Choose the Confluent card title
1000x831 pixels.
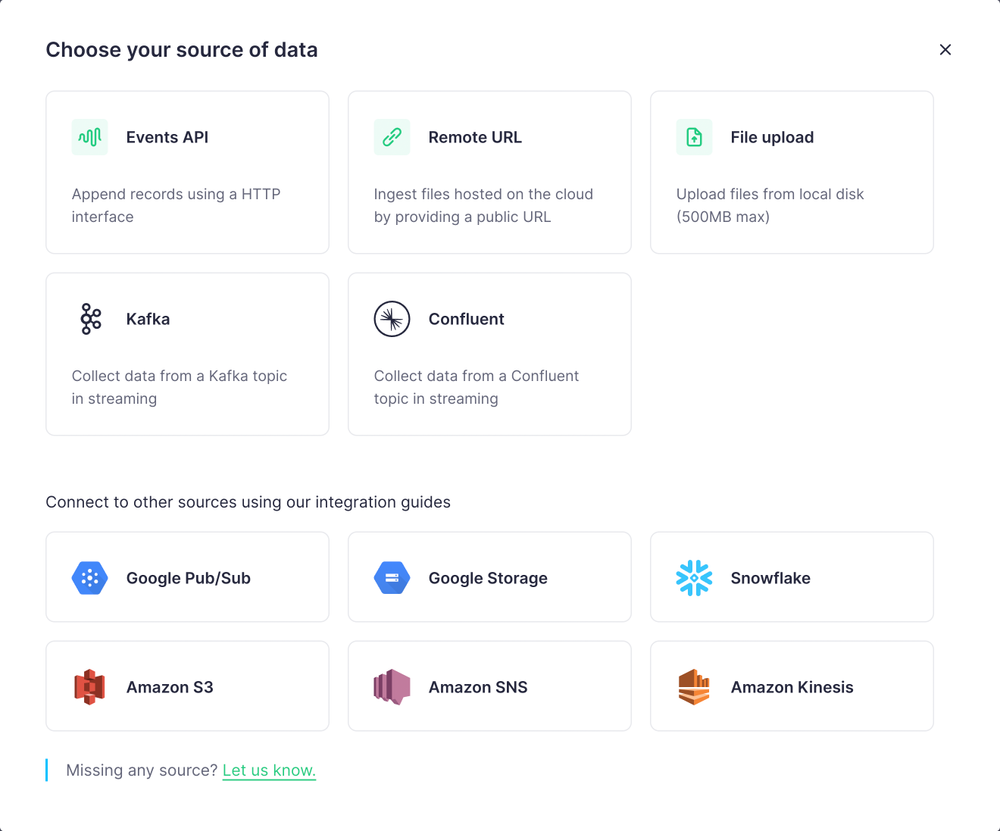pyautogui.click(x=466, y=319)
